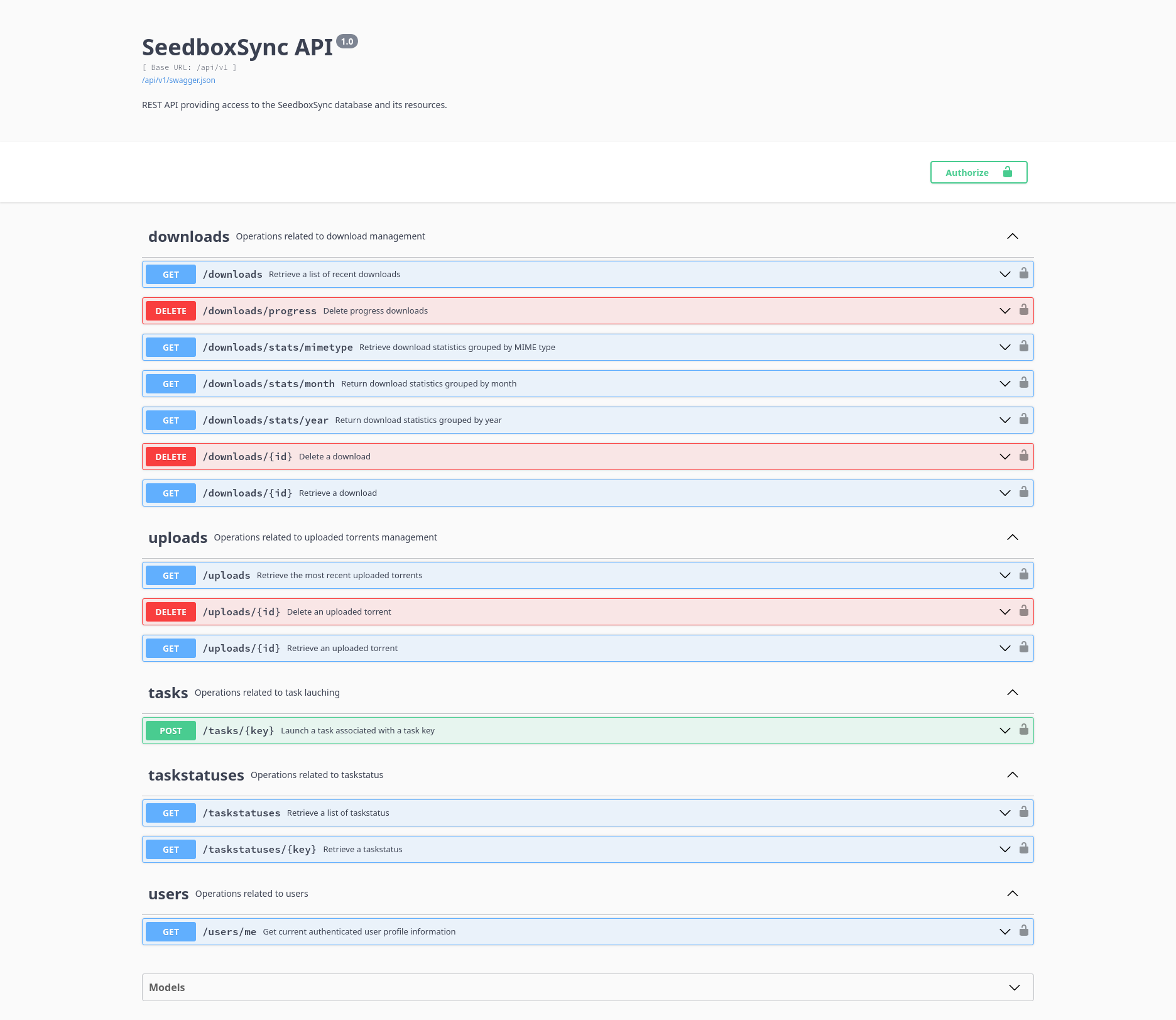This screenshot has height=1020, width=1176.
Task: Expand /downloads/stats/mimetype chevron
Action: point(1005,348)
